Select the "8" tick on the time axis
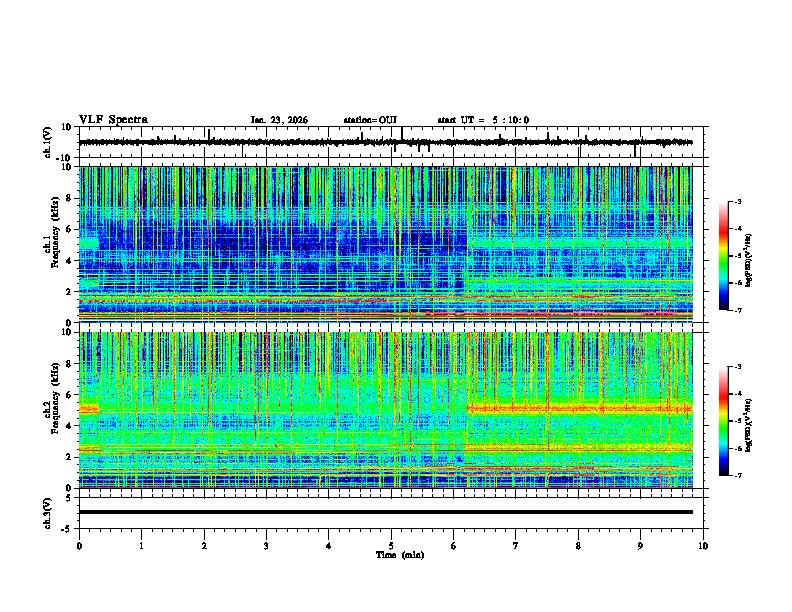Viewport: 792px width, 612px height. click(x=578, y=546)
